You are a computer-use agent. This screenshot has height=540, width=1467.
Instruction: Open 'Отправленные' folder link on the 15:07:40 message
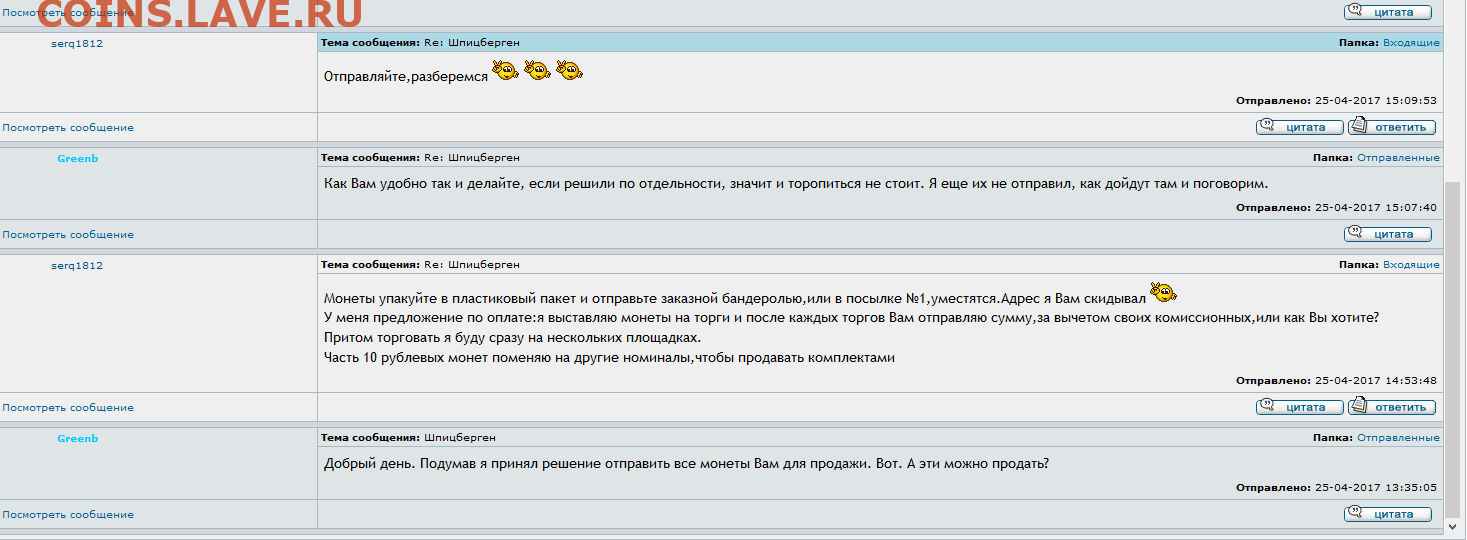click(x=1398, y=158)
